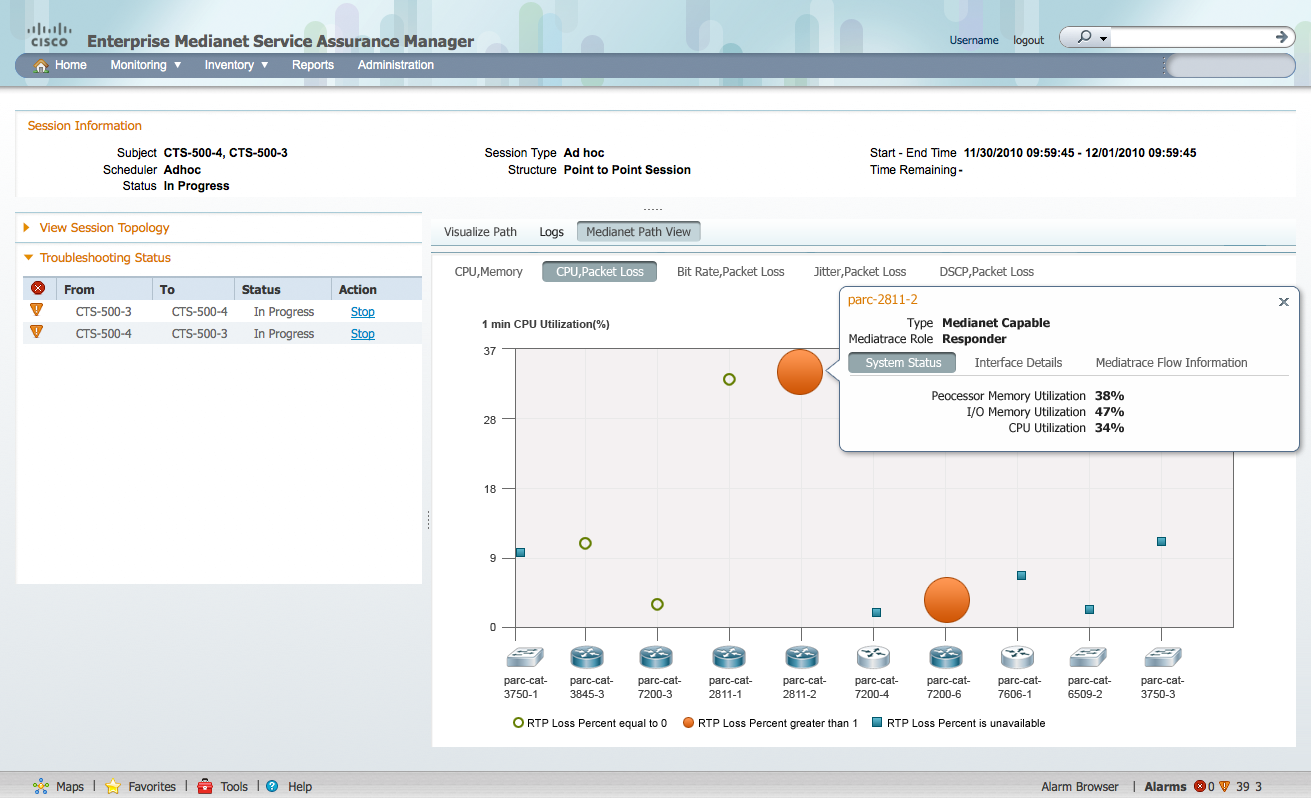Click the parc-cat-3845-3 router icon
Screen dimensions: 1311x798
(x=586, y=657)
